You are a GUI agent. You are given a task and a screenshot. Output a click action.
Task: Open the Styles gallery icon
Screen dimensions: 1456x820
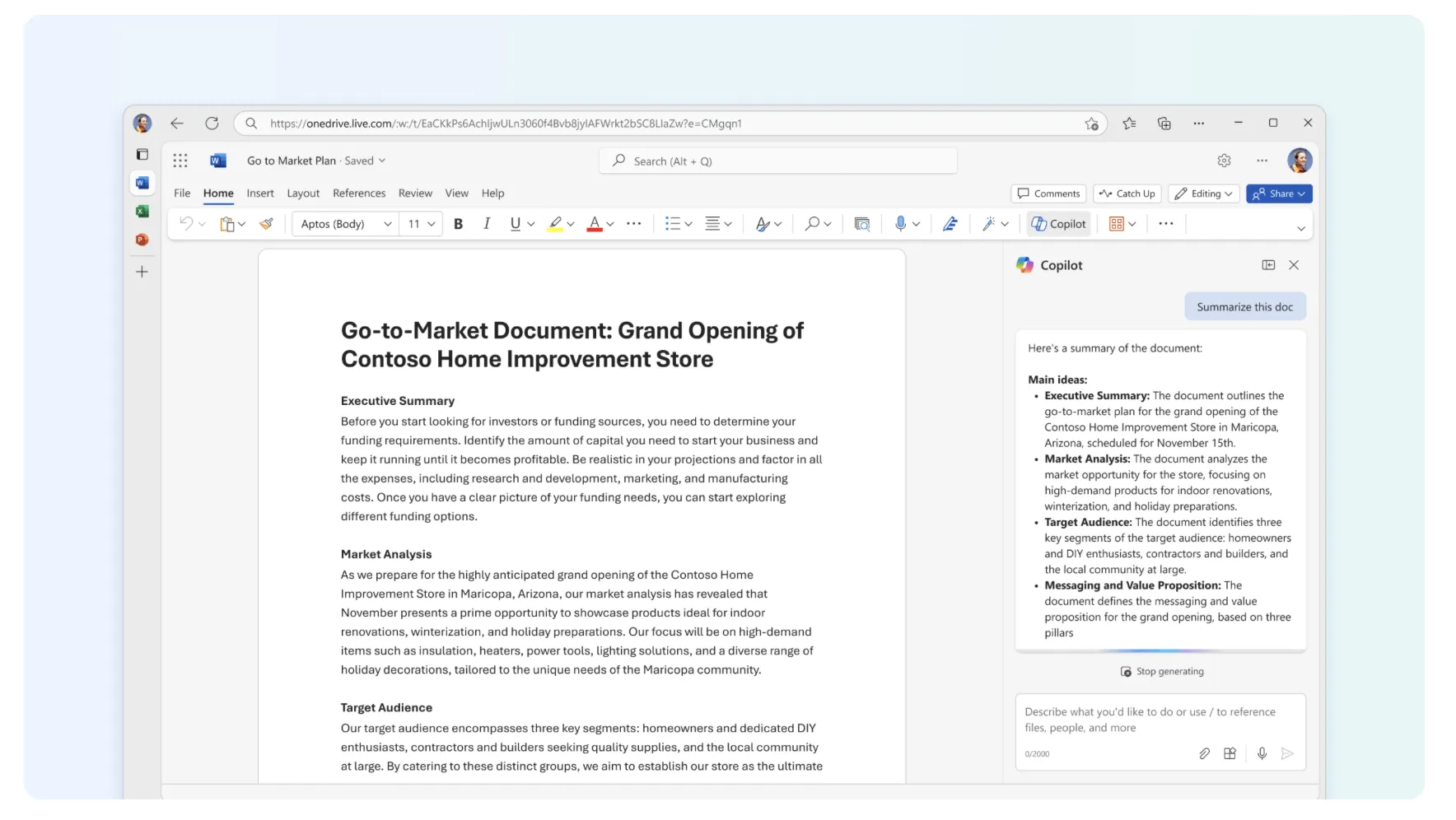[x=763, y=224]
